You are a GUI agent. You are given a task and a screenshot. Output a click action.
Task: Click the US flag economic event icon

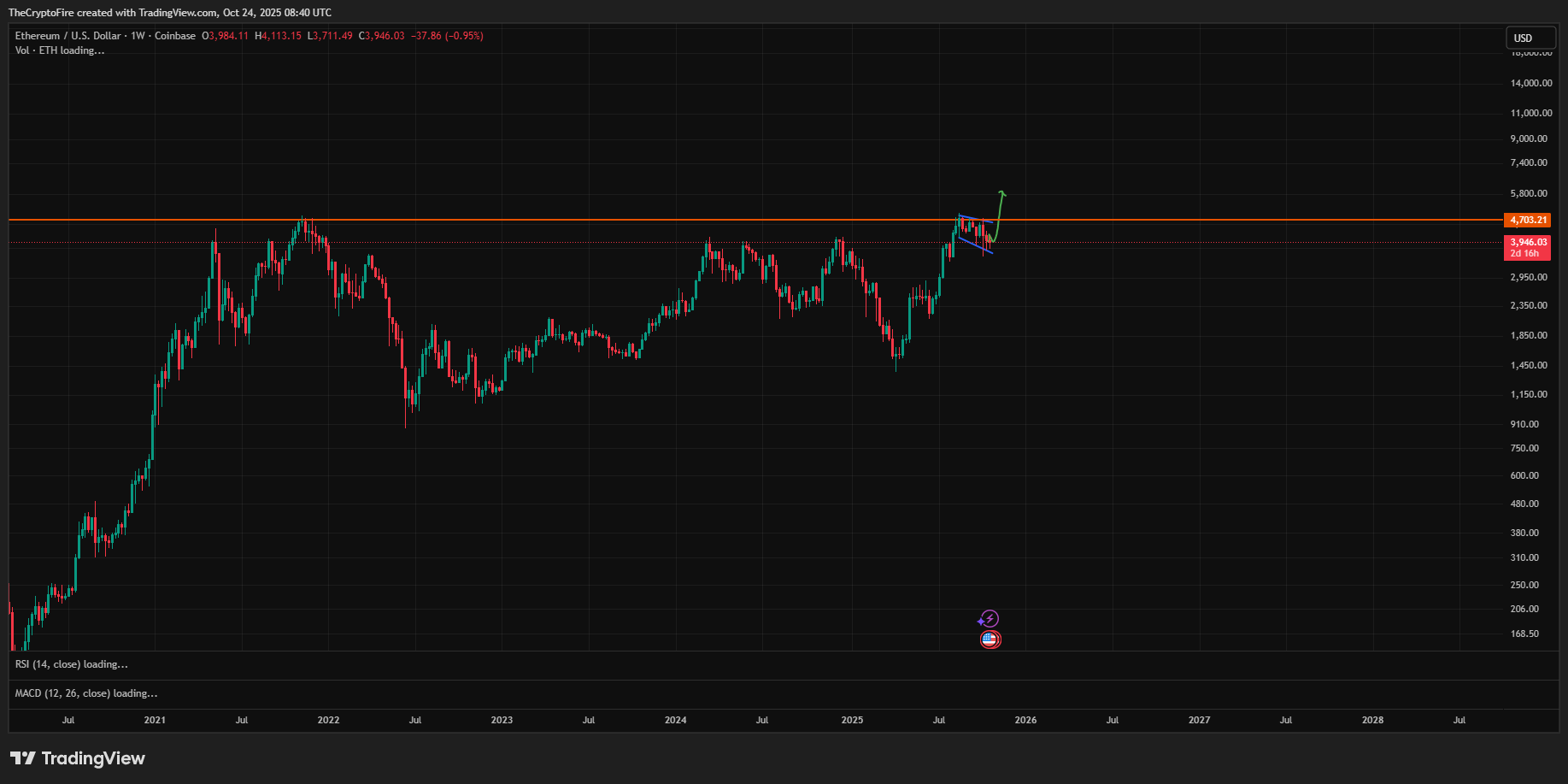point(990,640)
